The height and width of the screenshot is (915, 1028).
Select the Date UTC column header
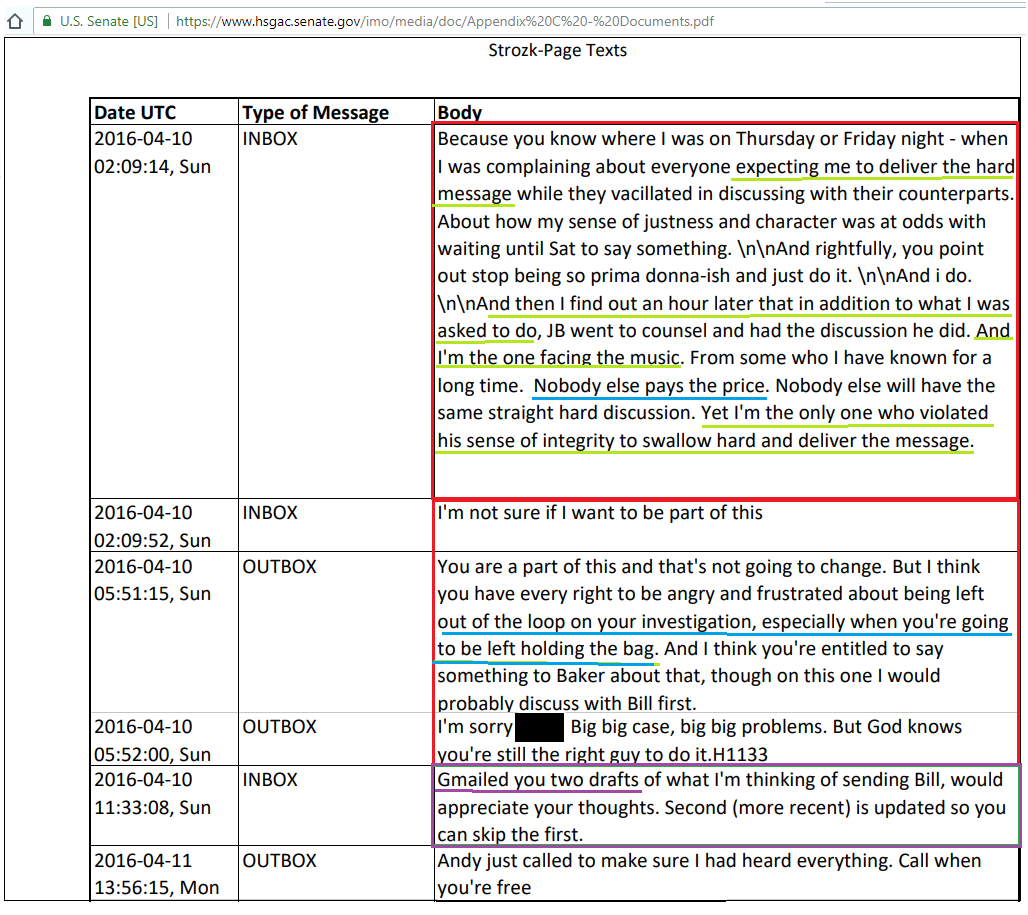click(x=135, y=112)
